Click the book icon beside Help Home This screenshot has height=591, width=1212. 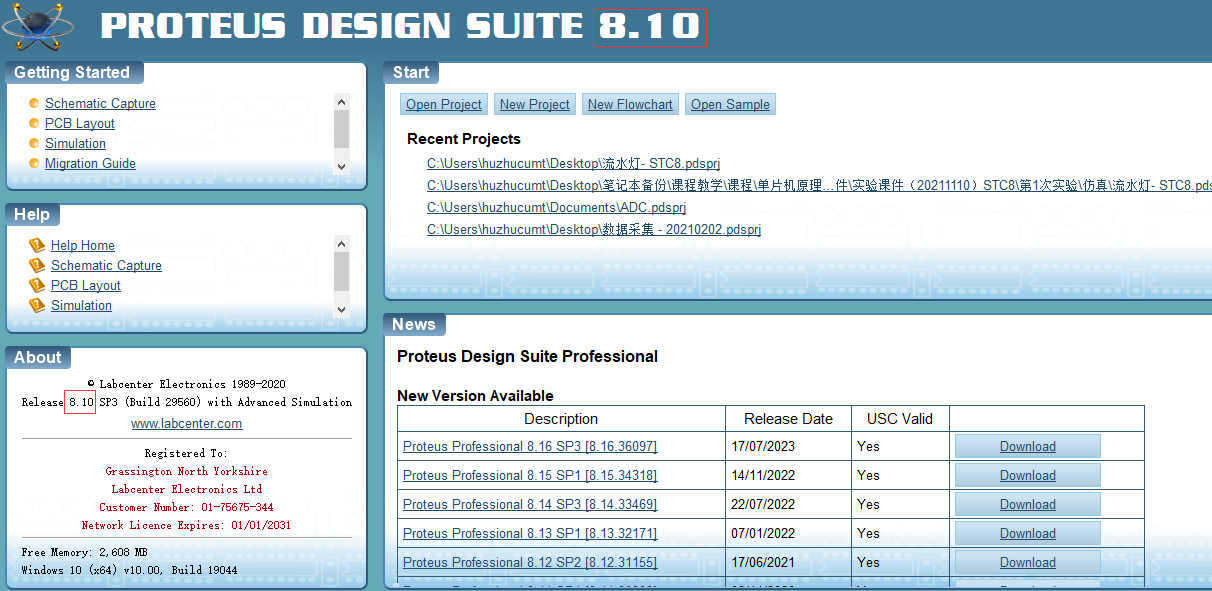(x=37, y=245)
